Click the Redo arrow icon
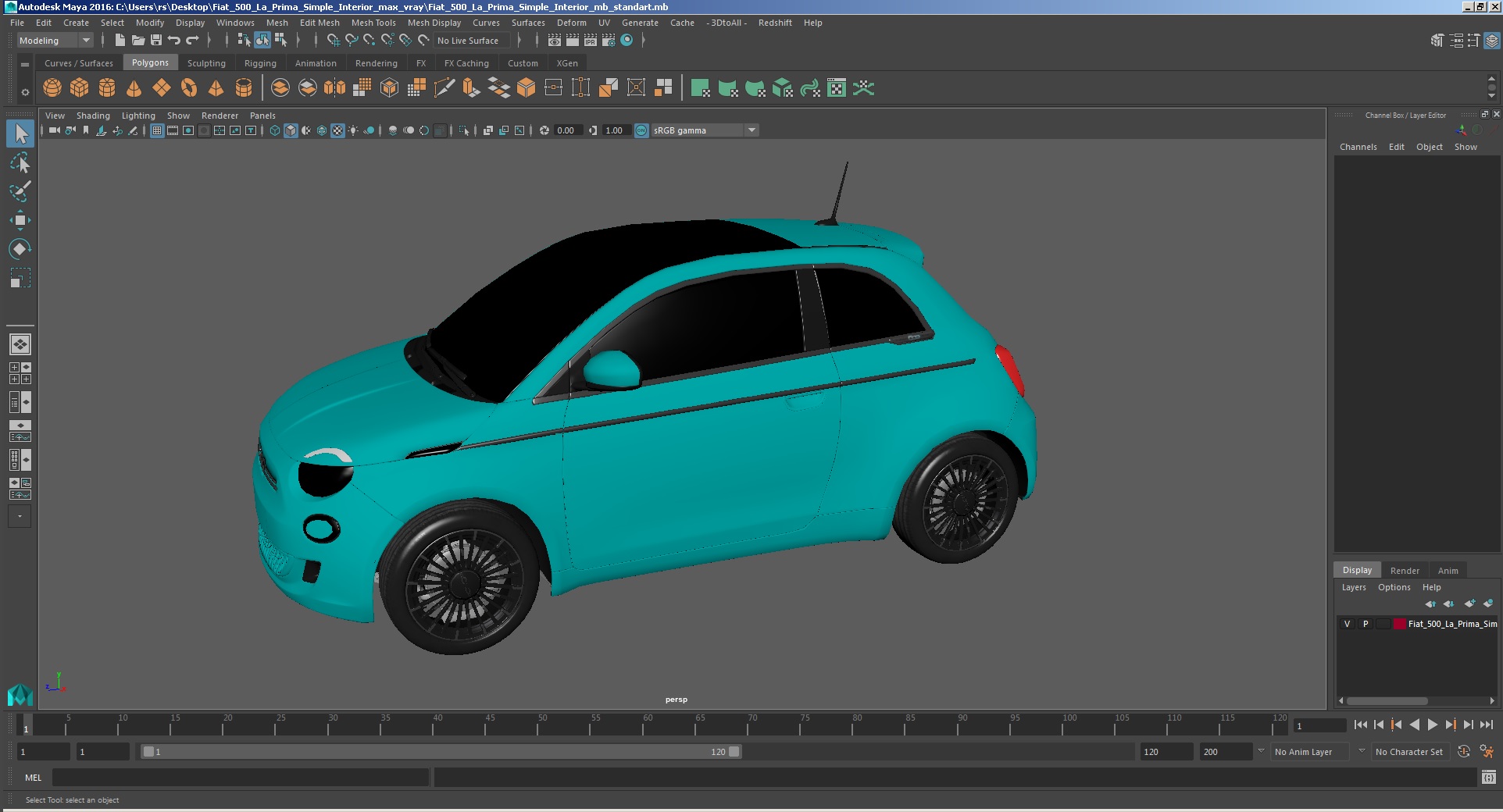This screenshot has width=1503, height=812. tap(192, 40)
